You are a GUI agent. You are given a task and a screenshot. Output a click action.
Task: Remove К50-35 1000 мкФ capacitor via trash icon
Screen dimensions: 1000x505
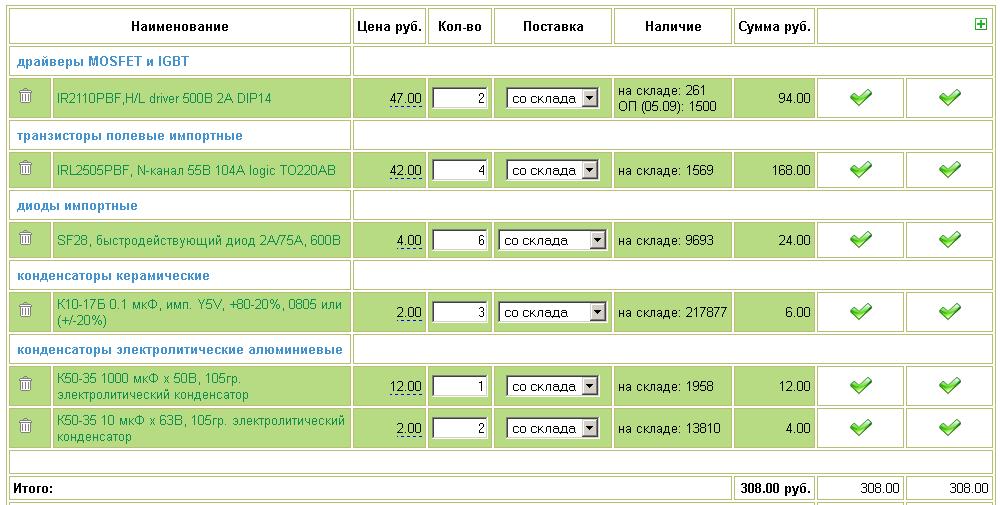tap(26, 385)
